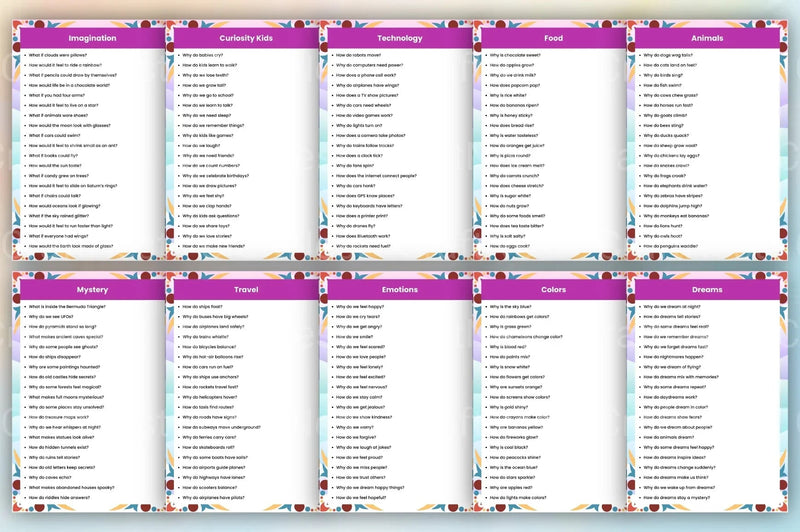Click the Mystery page heading

click(92, 290)
